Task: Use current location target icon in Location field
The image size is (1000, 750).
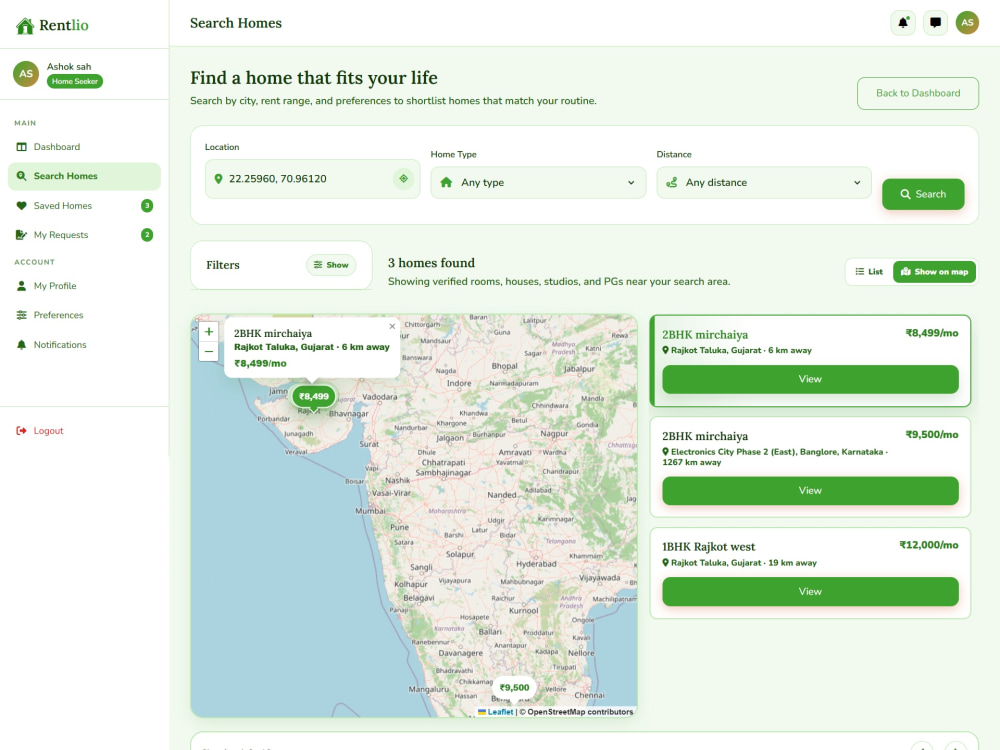Action: click(403, 179)
